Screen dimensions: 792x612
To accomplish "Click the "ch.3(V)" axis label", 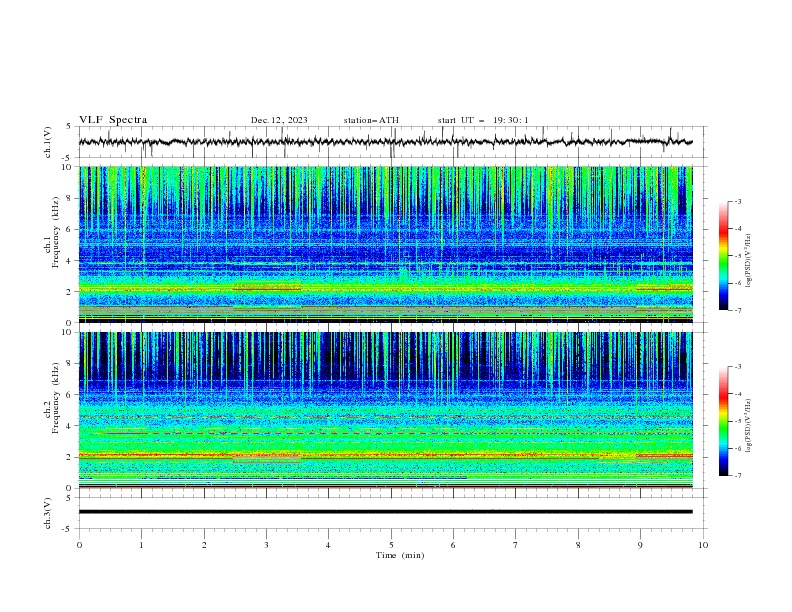I will [x=48, y=513].
